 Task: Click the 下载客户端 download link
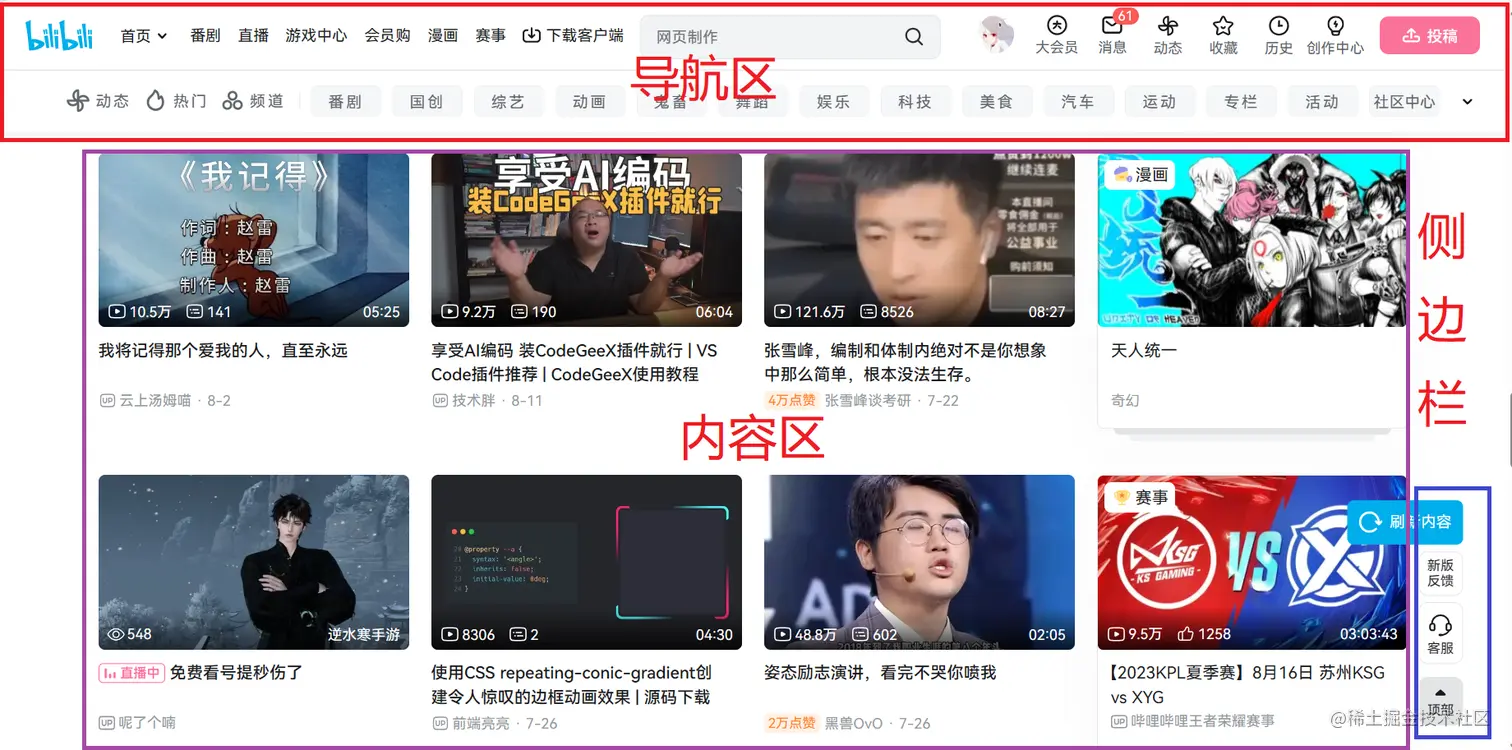point(571,34)
